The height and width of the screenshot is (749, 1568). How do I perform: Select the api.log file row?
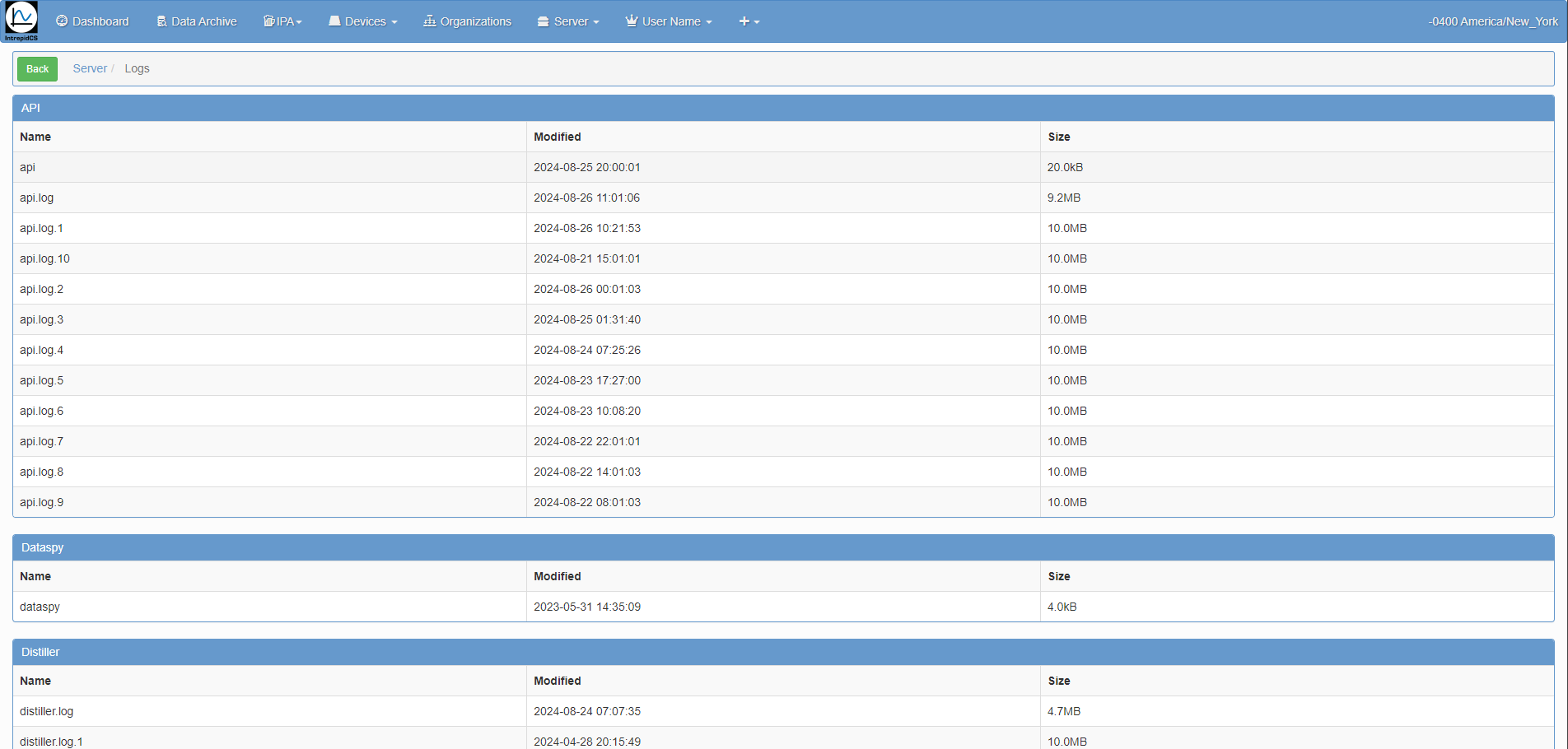[783, 198]
